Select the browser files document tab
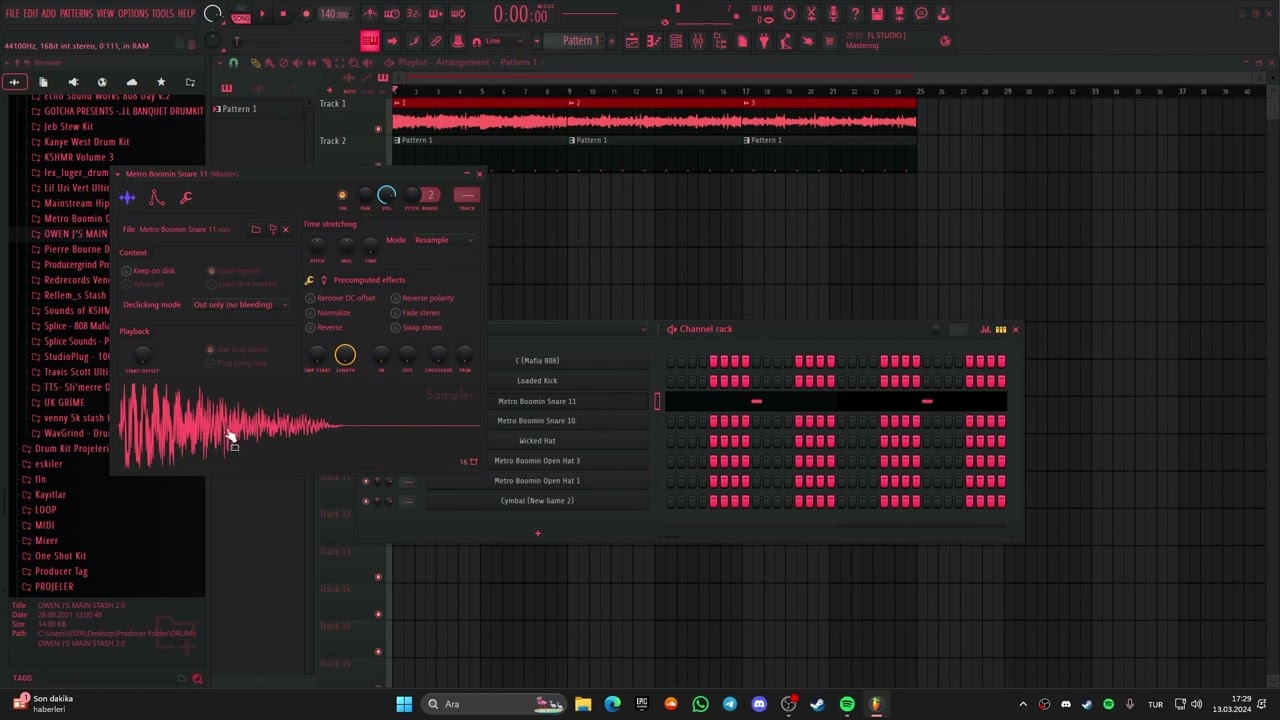 [x=43, y=82]
